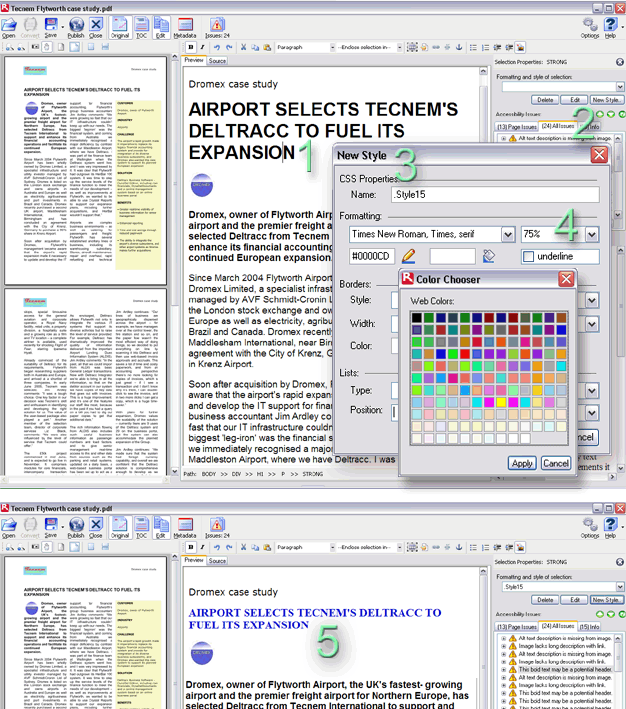Toggle Edit view in lower window
Image resolution: width=626 pixels, height=709 pixels.
click(161, 528)
